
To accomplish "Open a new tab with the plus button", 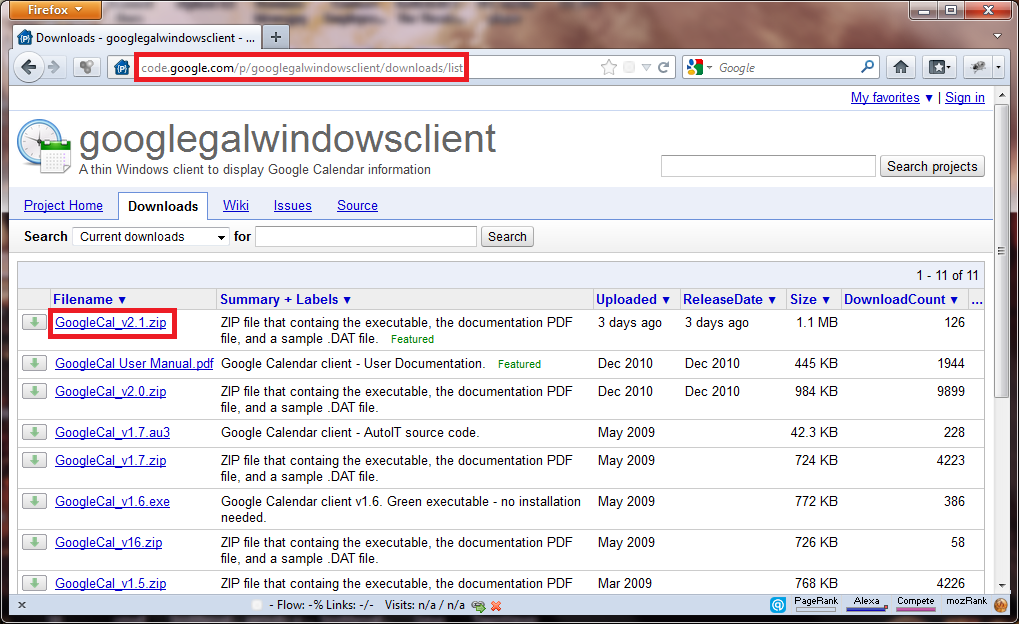I will (x=276, y=37).
